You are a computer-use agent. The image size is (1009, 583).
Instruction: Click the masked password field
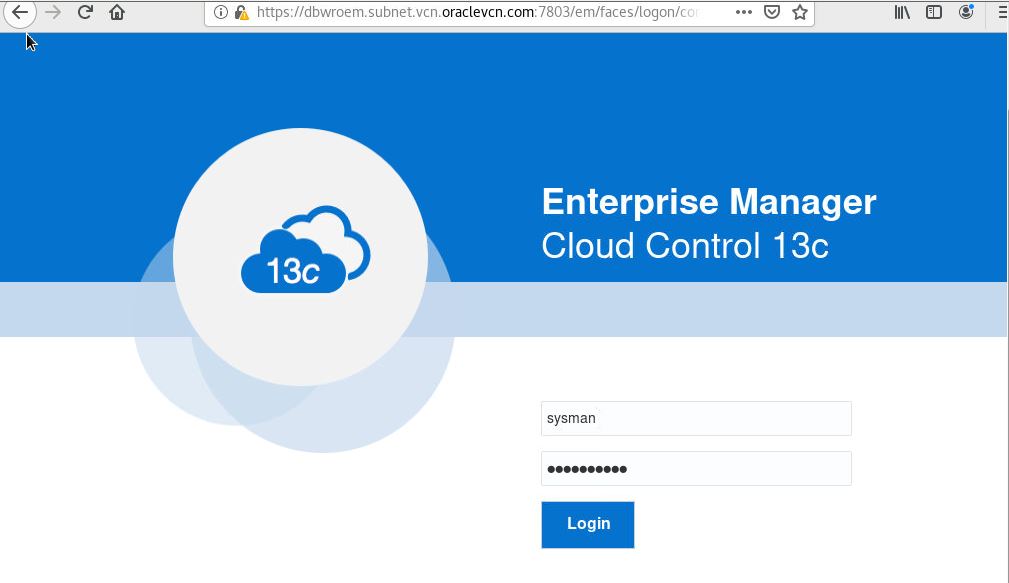tap(695, 468)
